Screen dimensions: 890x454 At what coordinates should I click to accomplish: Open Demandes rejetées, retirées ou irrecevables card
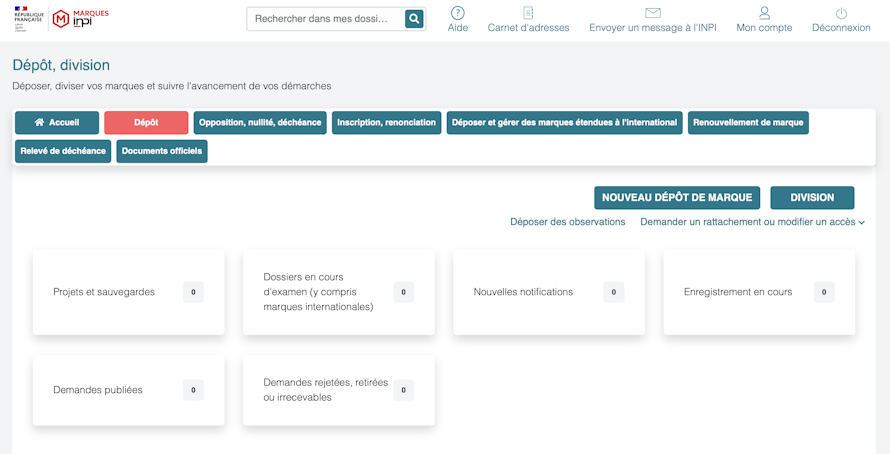(x=339, y=390)
